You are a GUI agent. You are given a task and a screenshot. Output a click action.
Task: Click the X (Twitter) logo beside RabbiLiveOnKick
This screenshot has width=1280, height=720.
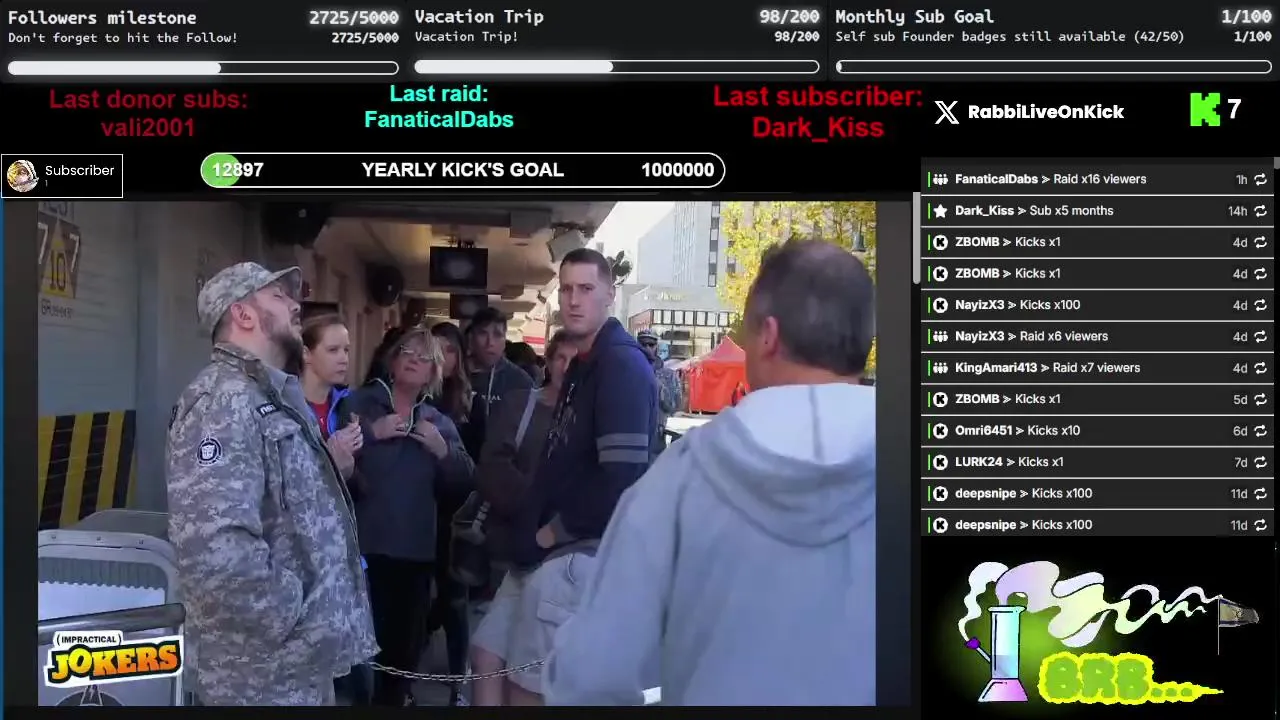(946, 112)
